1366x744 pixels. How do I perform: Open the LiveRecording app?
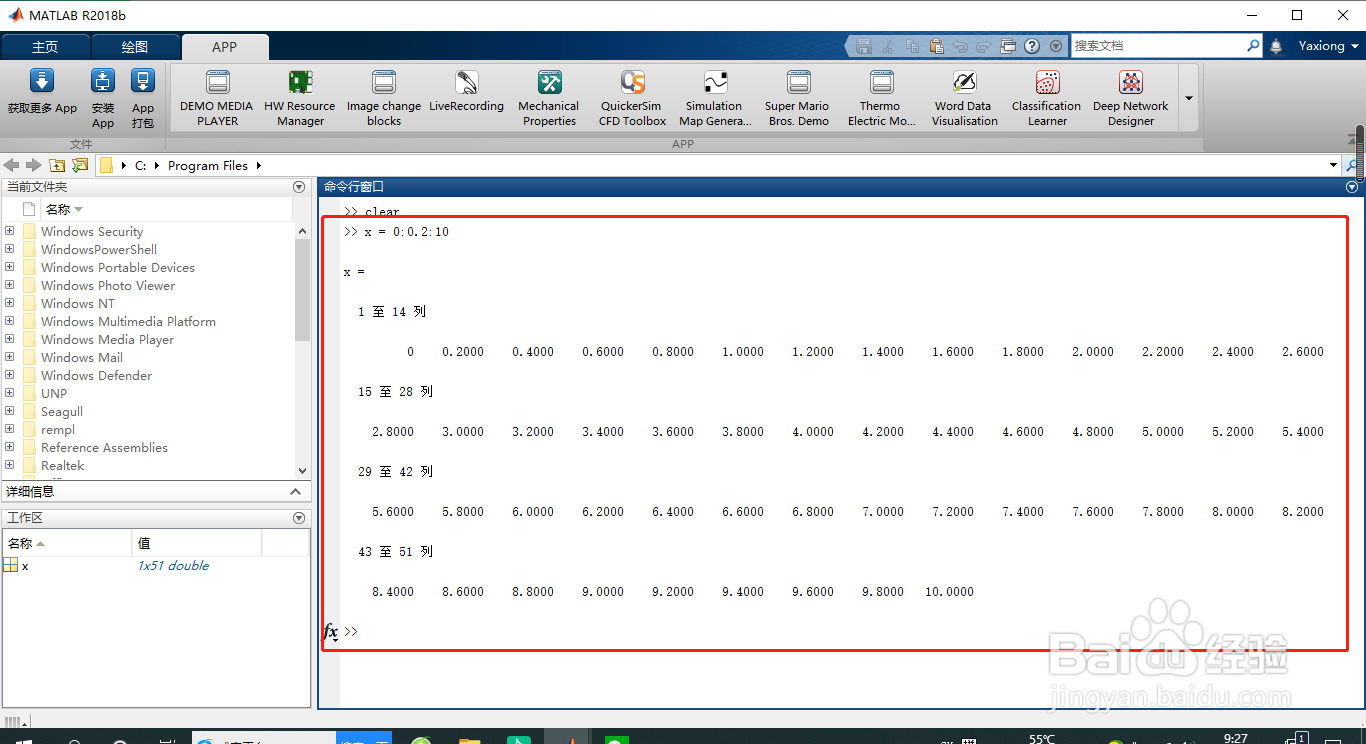(466, 91)
